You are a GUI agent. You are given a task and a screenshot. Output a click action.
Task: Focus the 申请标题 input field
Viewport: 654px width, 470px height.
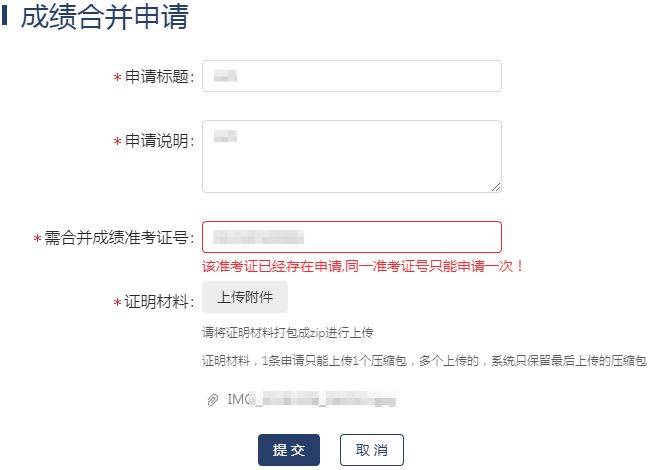pos(351,76)
